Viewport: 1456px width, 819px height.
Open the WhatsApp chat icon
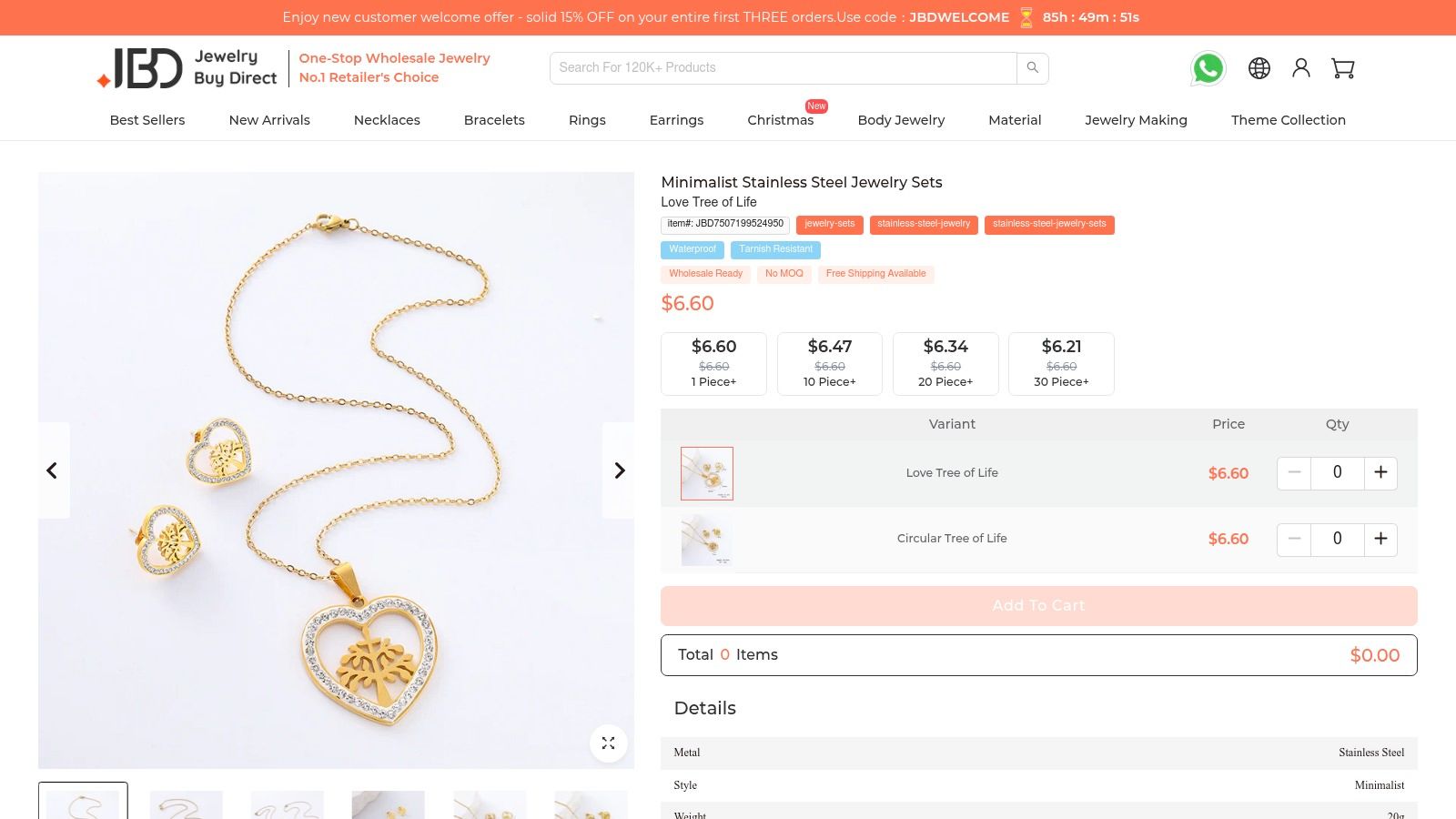coord(1208,67)
